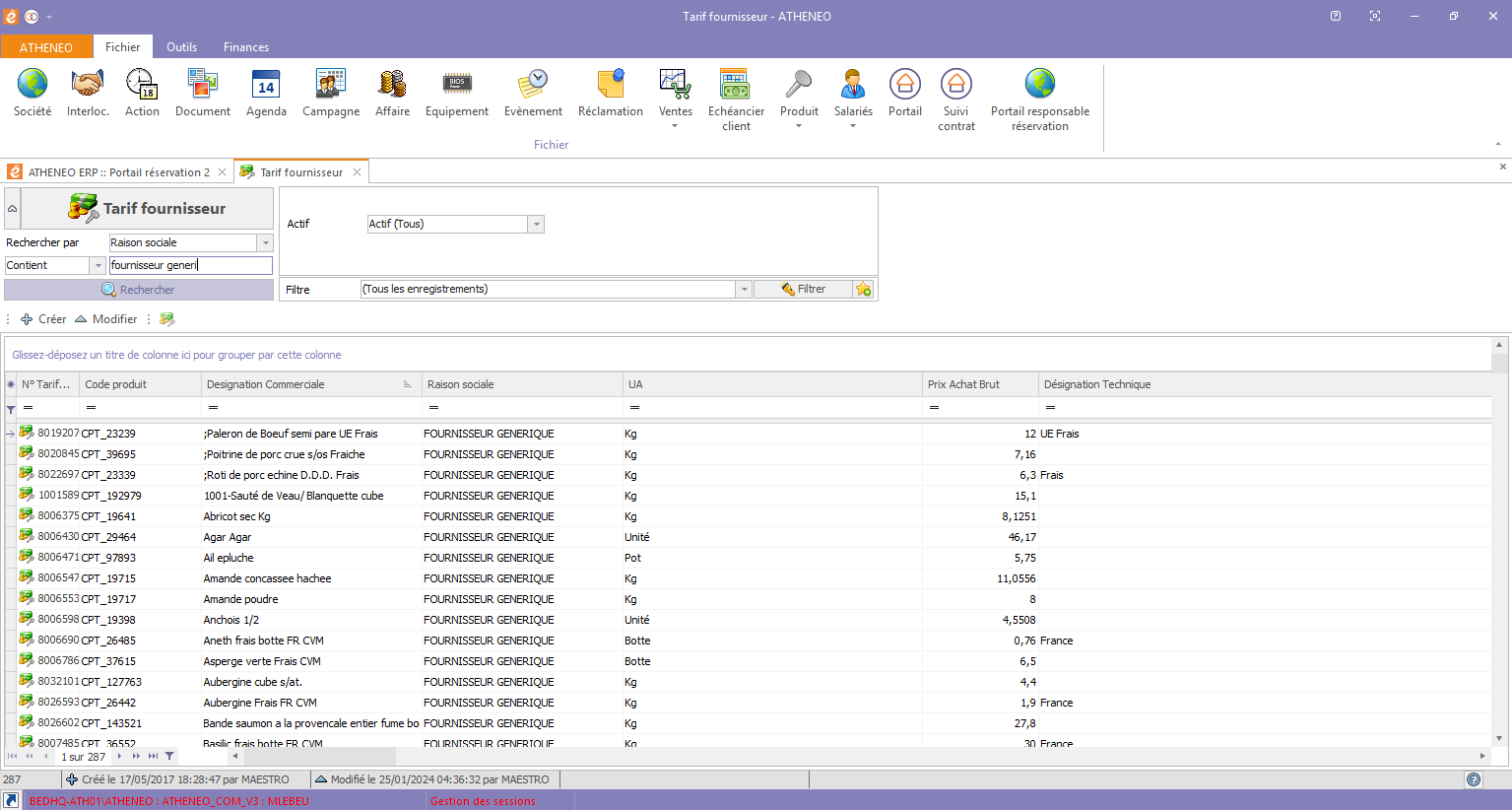Open the Actif (Tous) combo box
This screenshot has width=1512, height=810.
(x=536, y=225)
